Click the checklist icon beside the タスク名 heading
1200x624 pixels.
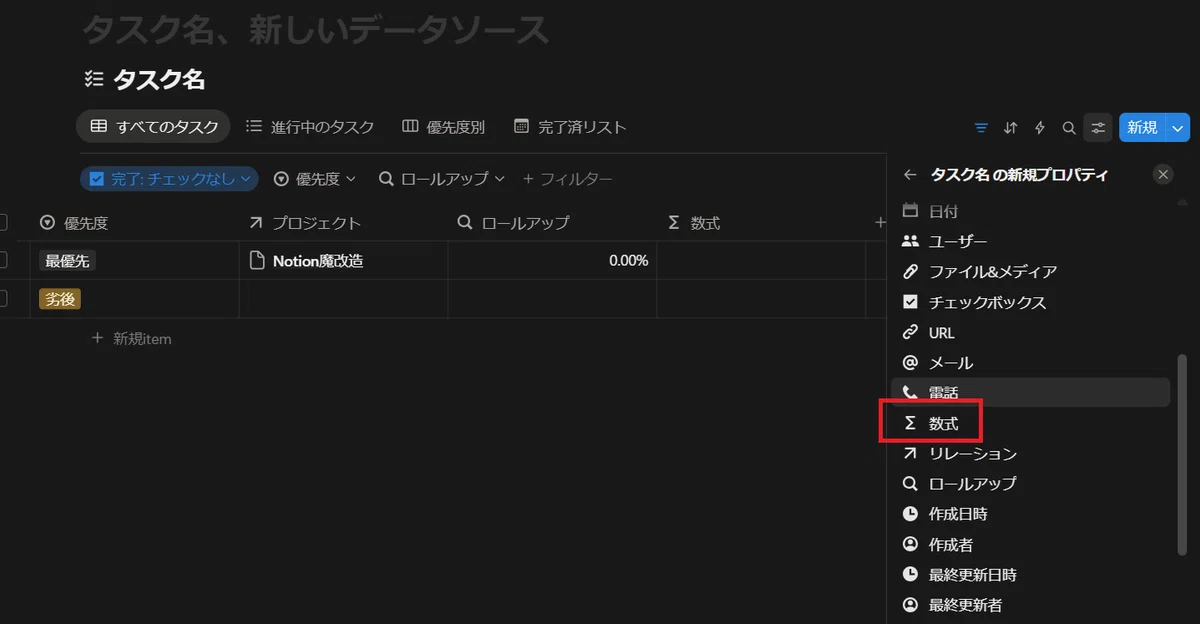tap(94, 79)
